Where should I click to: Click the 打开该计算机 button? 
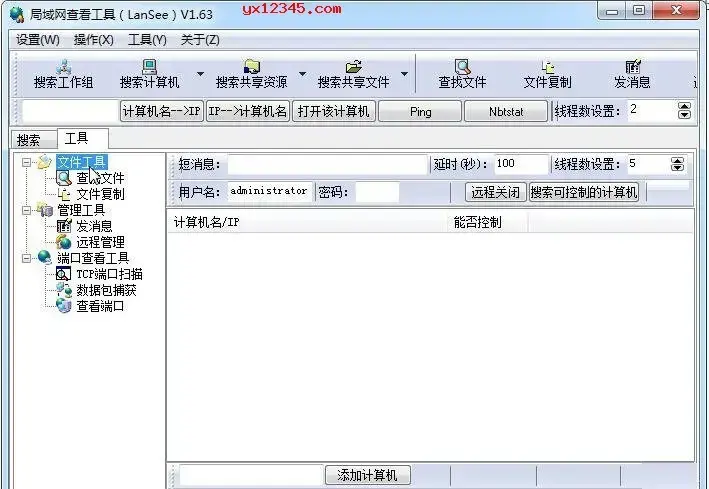tap(334, 111)
